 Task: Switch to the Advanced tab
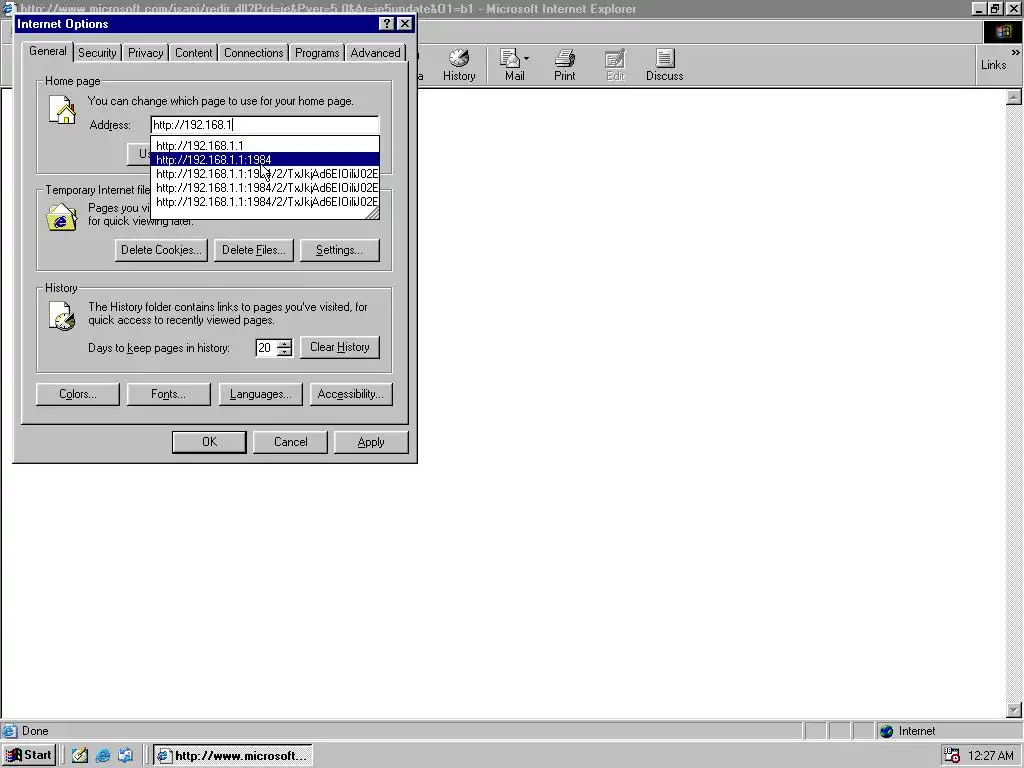point(375,53)
